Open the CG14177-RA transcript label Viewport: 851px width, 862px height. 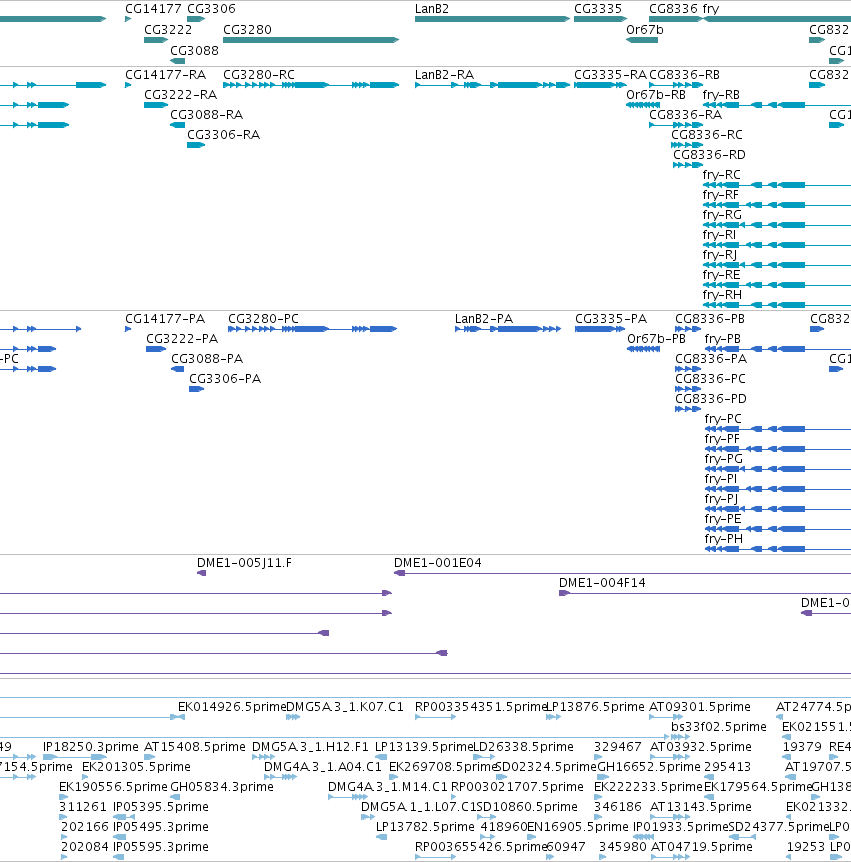pos(165,75)
